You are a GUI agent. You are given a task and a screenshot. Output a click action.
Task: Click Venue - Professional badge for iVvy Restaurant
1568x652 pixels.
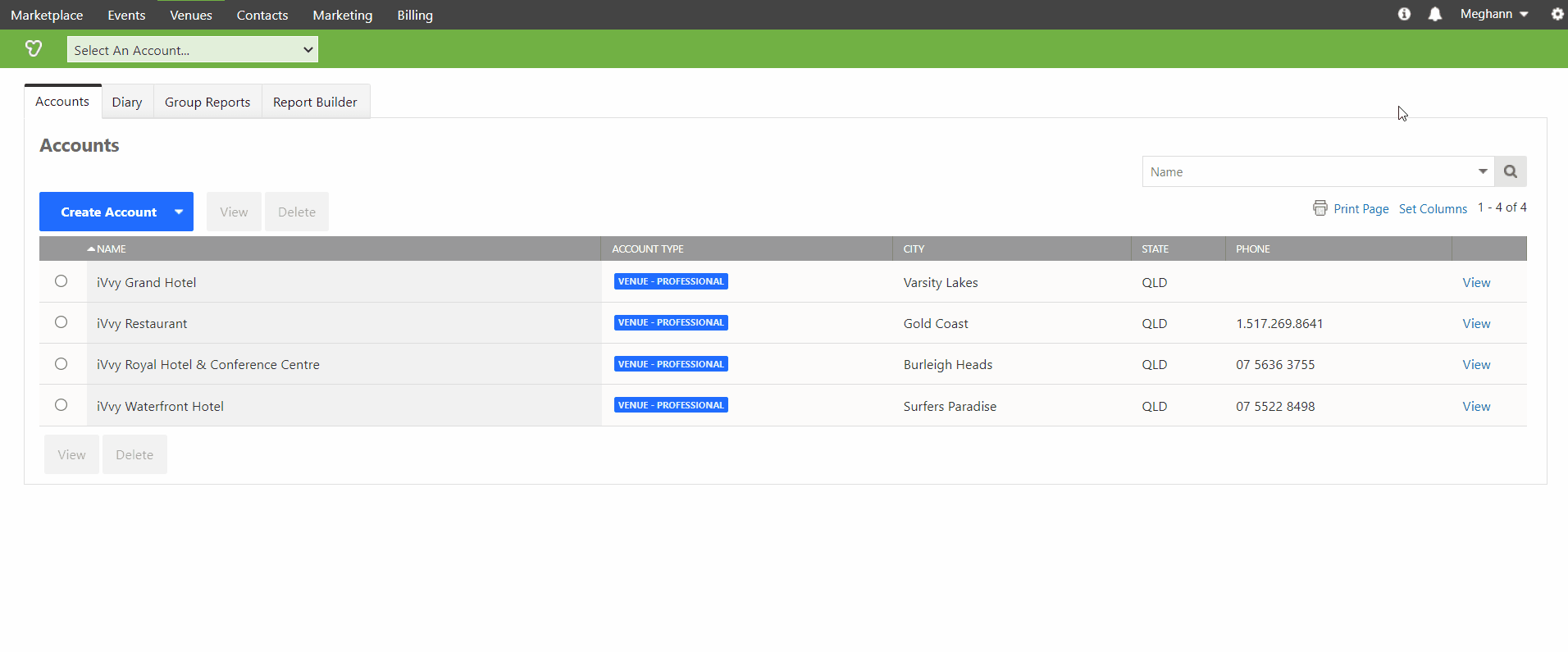[x=671, y=322]
